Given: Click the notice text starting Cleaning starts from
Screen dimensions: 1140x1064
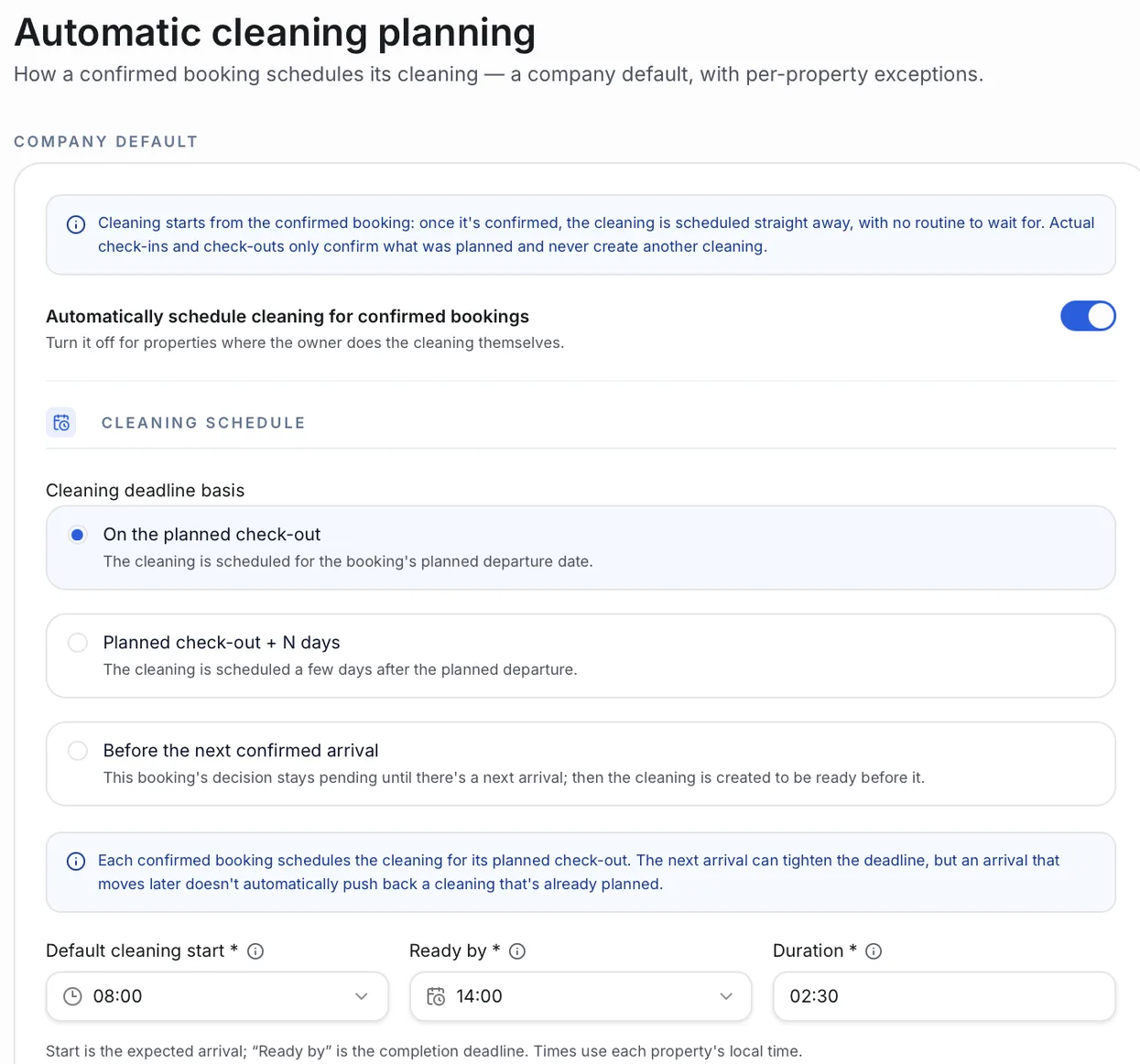Looking at the screenshot, I should click(x=596, y=234).
